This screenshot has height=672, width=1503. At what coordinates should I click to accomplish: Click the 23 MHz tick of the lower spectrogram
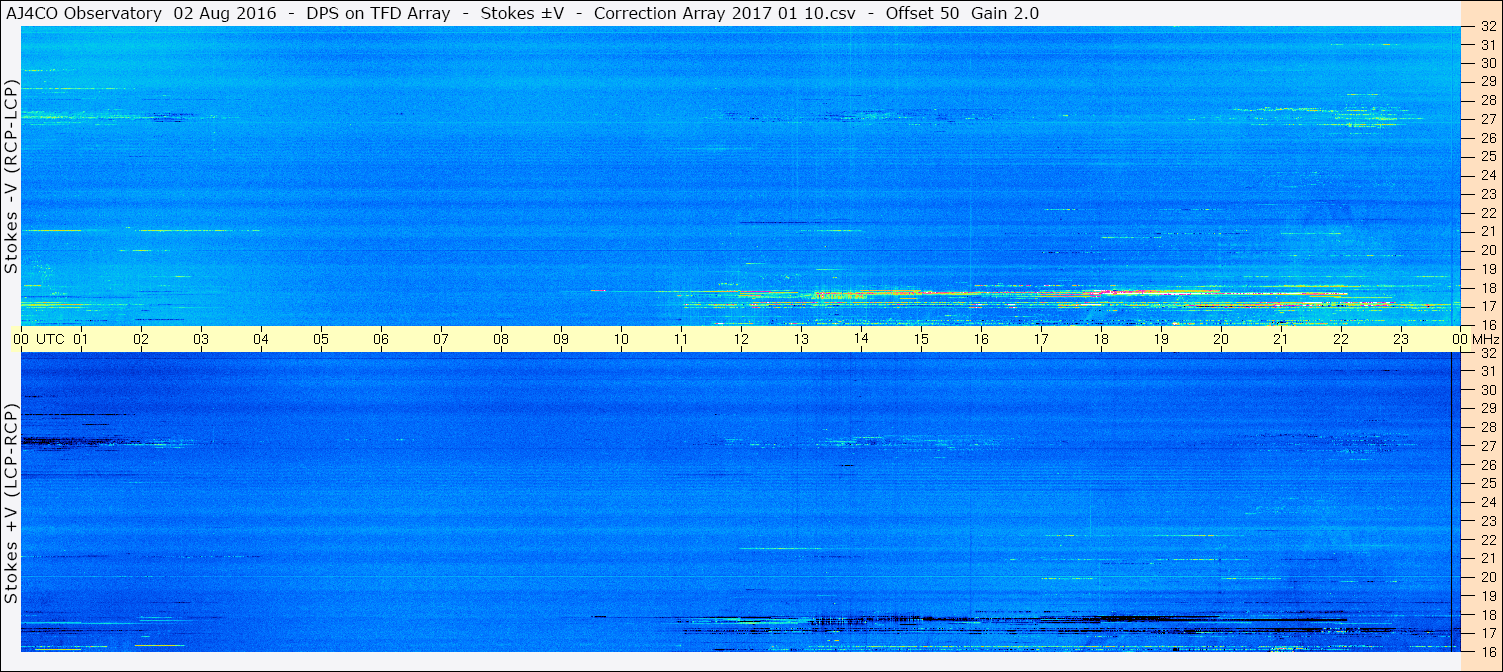point(1487,521)
